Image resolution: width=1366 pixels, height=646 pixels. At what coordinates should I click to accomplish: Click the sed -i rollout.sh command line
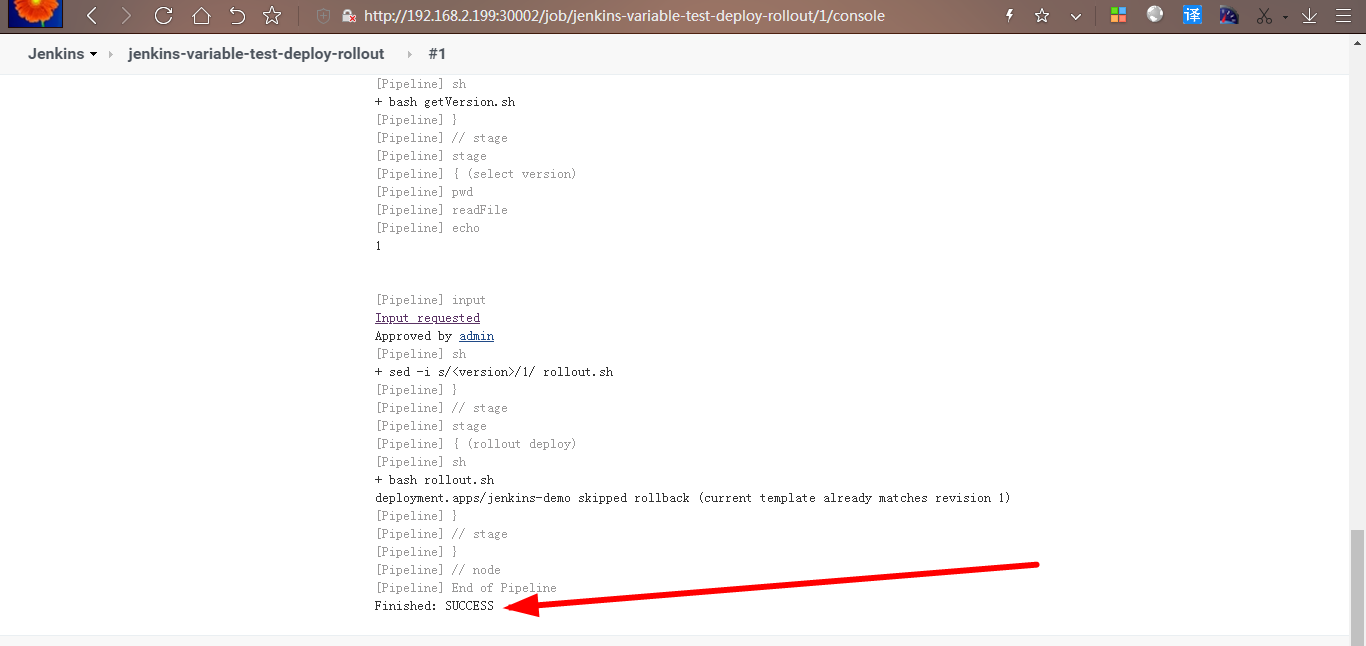494,372
